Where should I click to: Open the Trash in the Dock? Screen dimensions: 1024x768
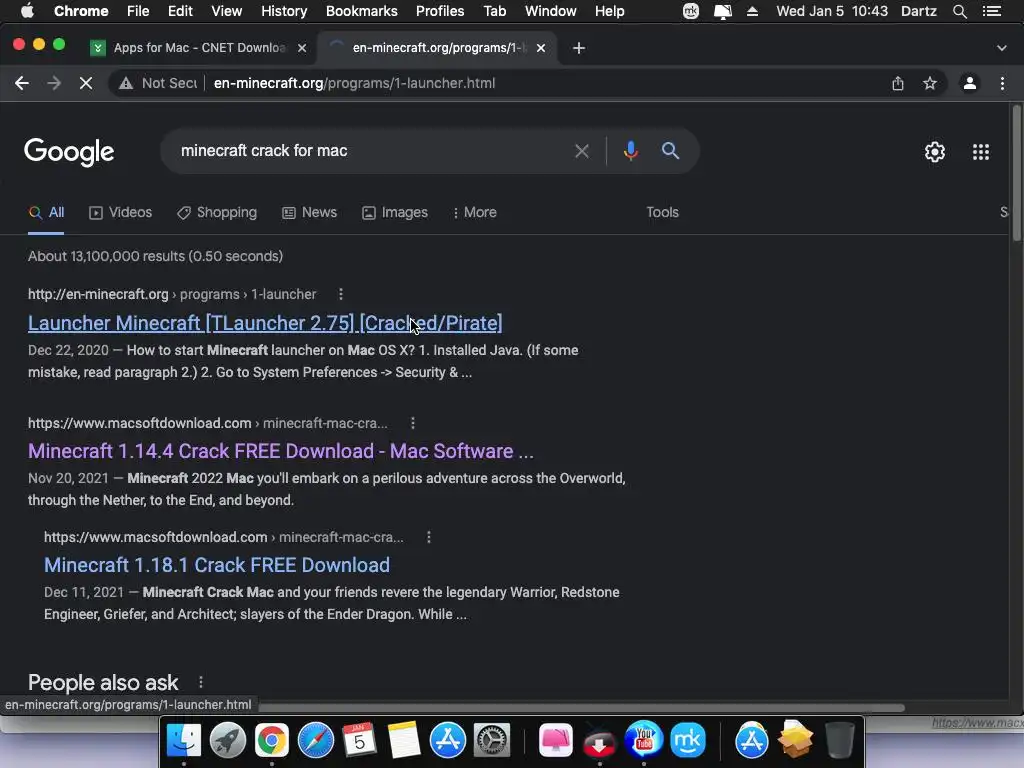839,741
